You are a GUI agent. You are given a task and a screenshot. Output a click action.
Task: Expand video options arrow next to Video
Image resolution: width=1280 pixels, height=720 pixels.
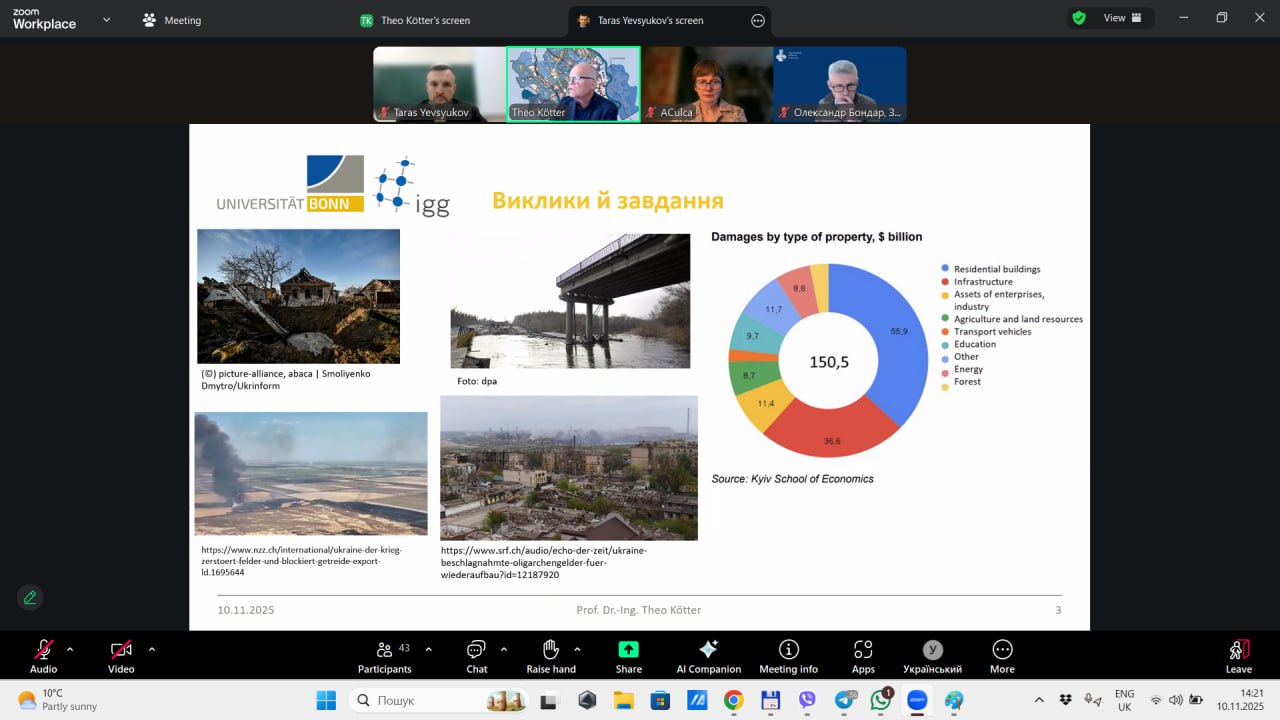click(152, 649)
